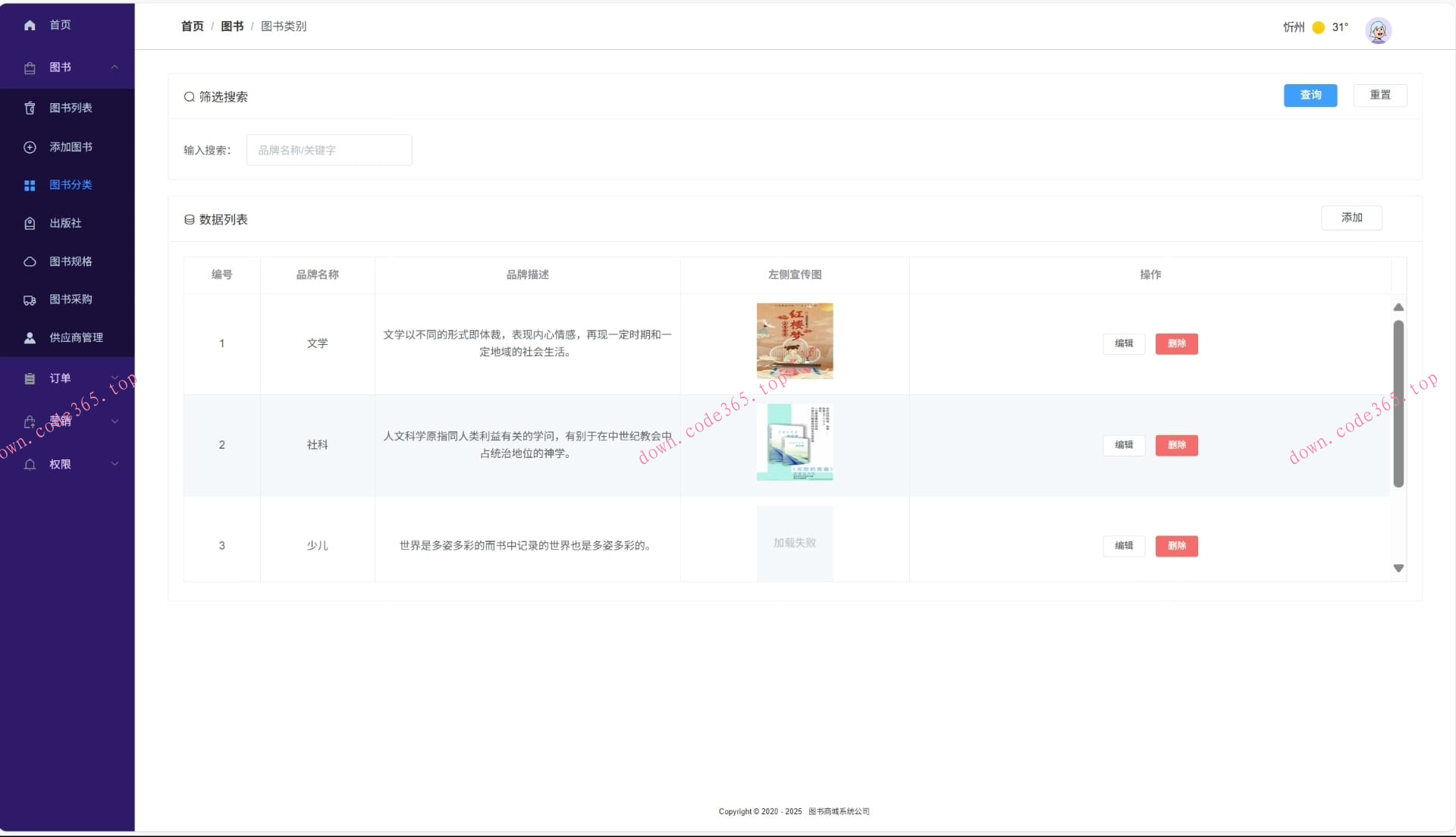Click 首页 in the breadcrumb trail
1456x837 pixels.
point(192,26)
